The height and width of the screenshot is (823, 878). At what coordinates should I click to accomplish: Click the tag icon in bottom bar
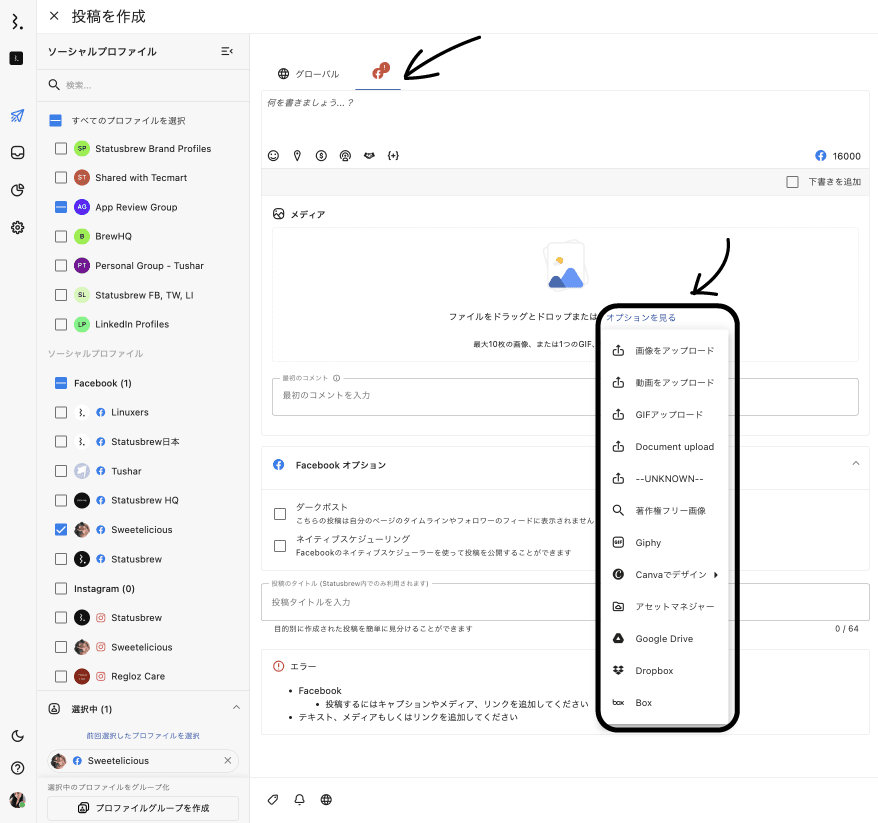coord(273,800)
